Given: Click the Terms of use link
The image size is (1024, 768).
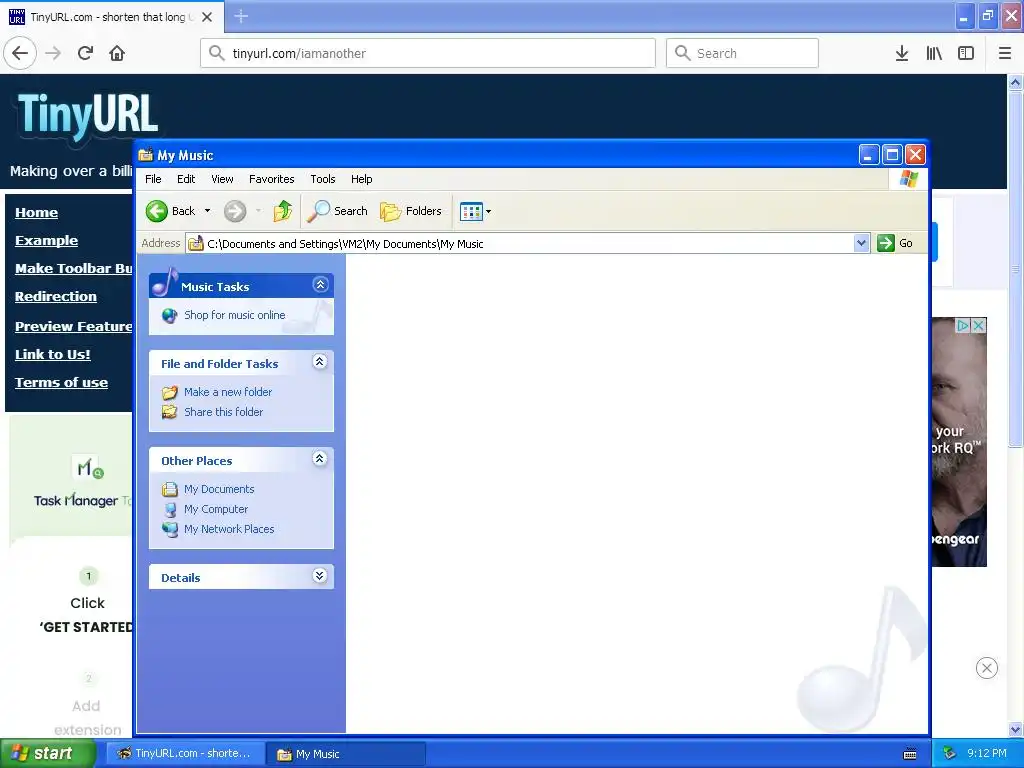Looking at the screenshot, I should coord(61,383).
